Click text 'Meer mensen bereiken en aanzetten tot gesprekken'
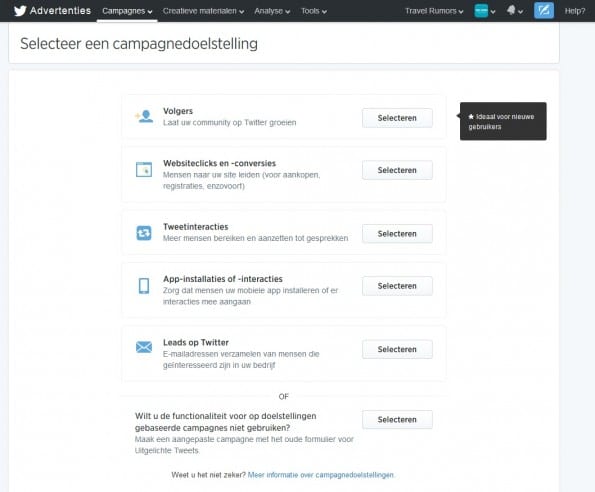The image size is (595, 492). click(255, 238)
